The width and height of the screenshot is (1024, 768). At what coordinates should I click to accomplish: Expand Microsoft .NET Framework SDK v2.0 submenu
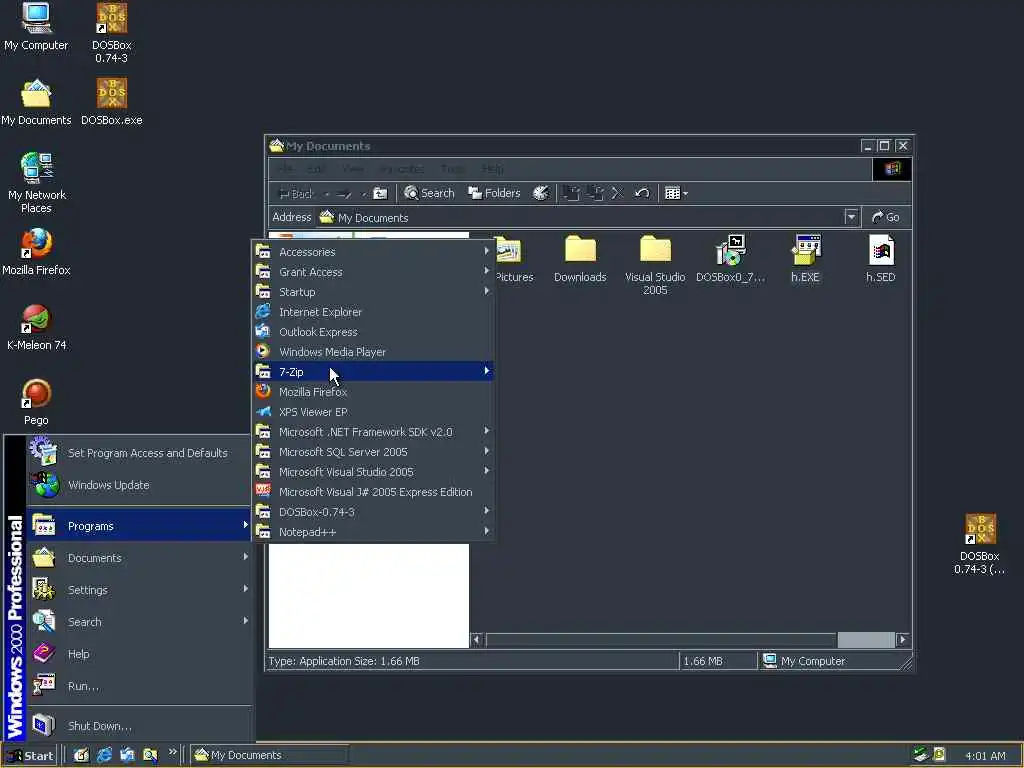(373, 432)
